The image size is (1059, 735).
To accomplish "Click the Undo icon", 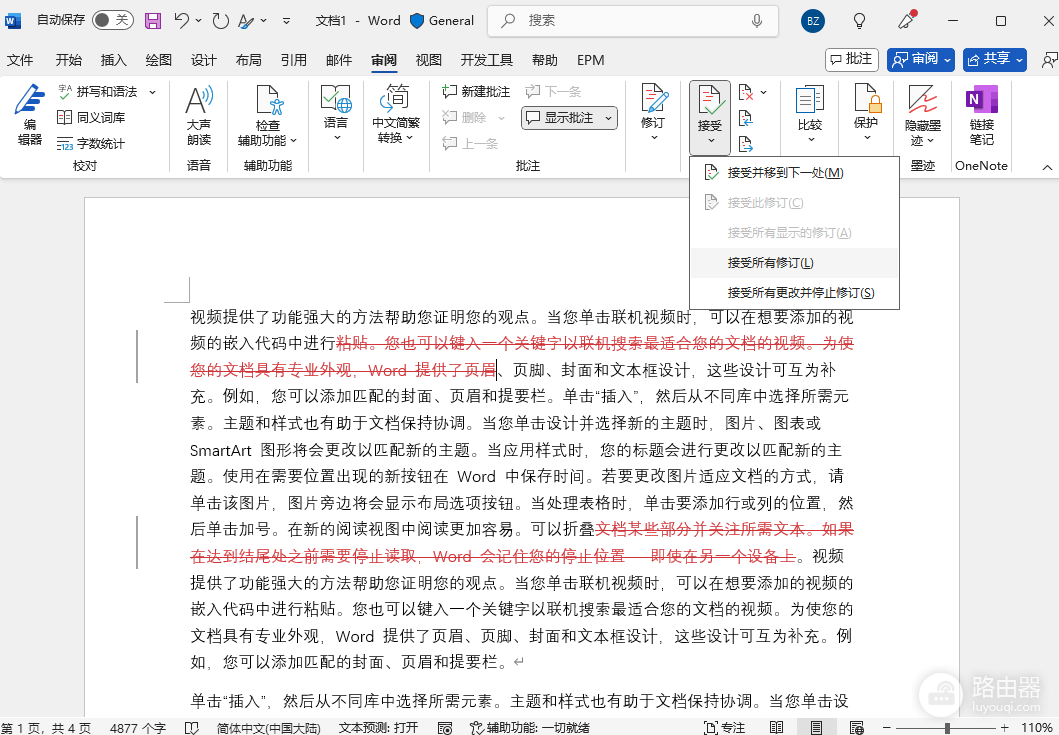I will coord(181,21).
